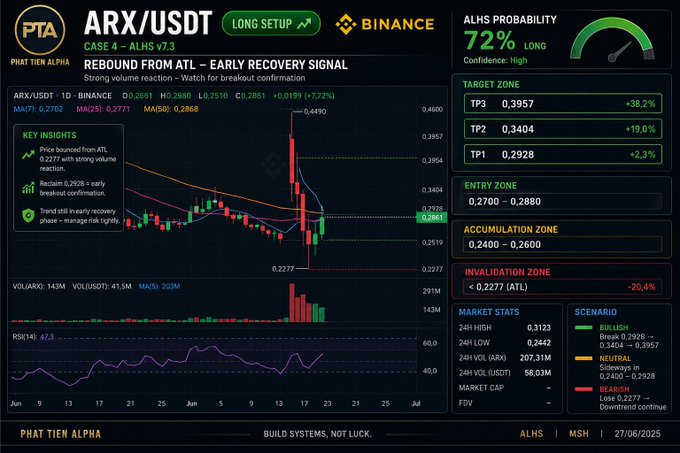Click the 'VOL(USDT): 41,5M' label
This screenshot has width=680, height=453.
tap(102, 286)
